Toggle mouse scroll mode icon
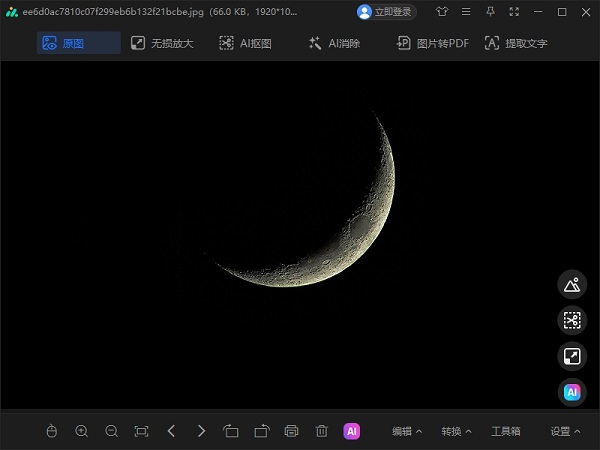 click(52, 431)
